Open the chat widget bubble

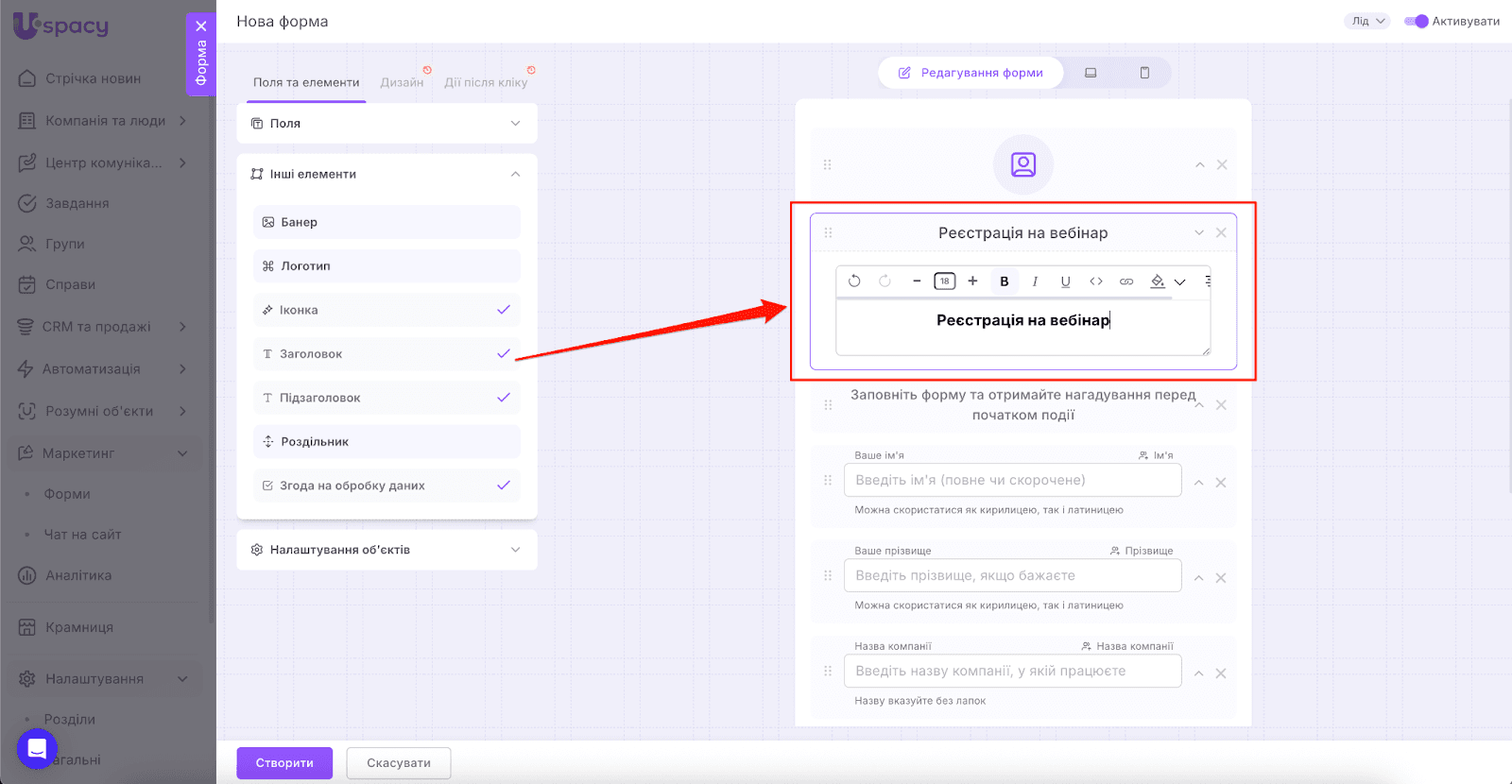pos(37,749)
